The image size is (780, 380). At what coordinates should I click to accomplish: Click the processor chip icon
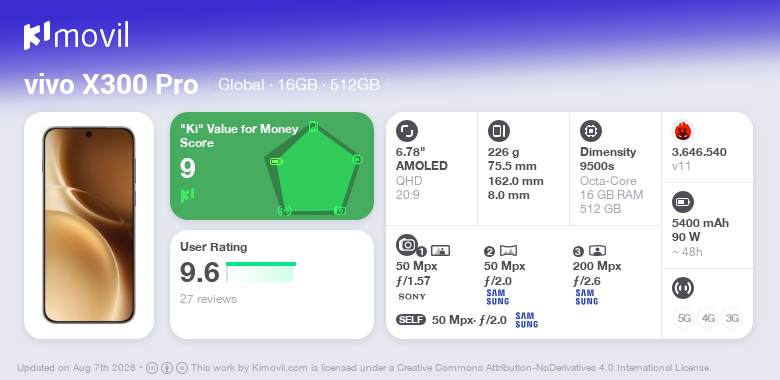point(591,131)
